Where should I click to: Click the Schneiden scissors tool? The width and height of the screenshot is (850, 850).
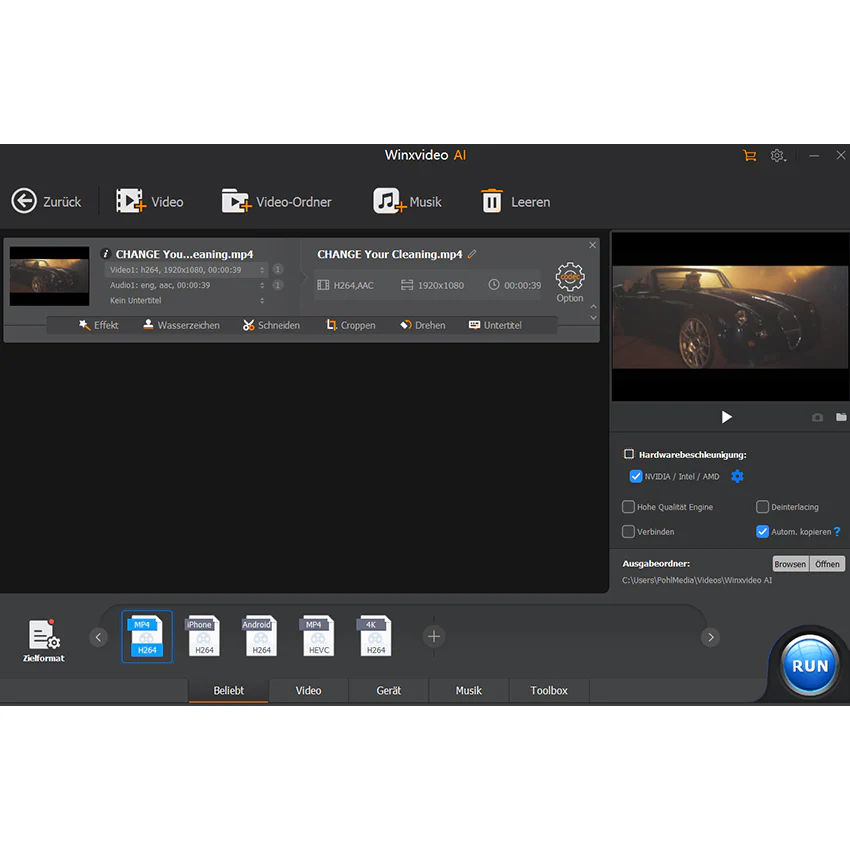coord(248,325)
